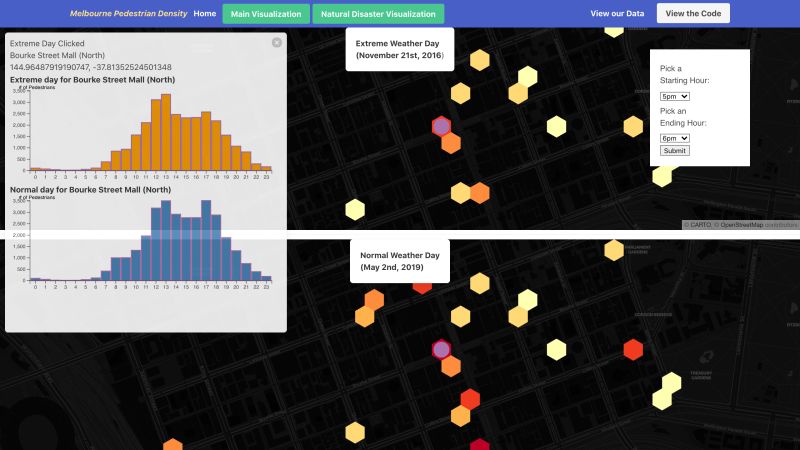
Task: Click the 'Extreme day for Bourke Street Mall (North)' chart title
Action: (x=92, y=80)
